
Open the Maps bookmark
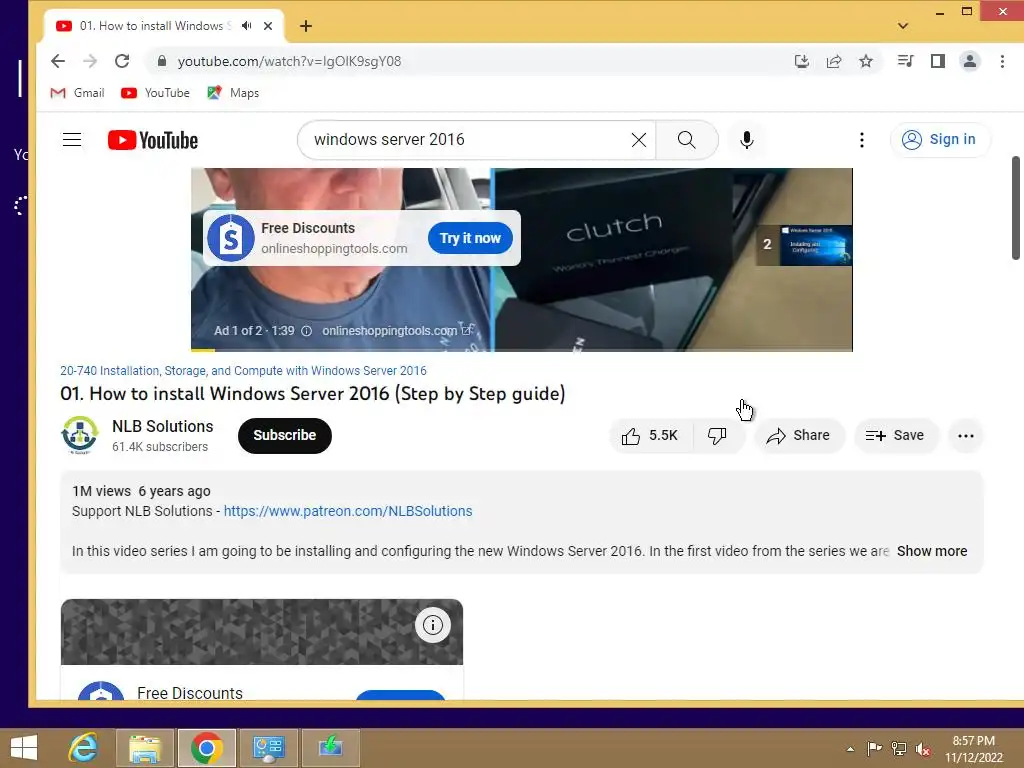point(233,93)
